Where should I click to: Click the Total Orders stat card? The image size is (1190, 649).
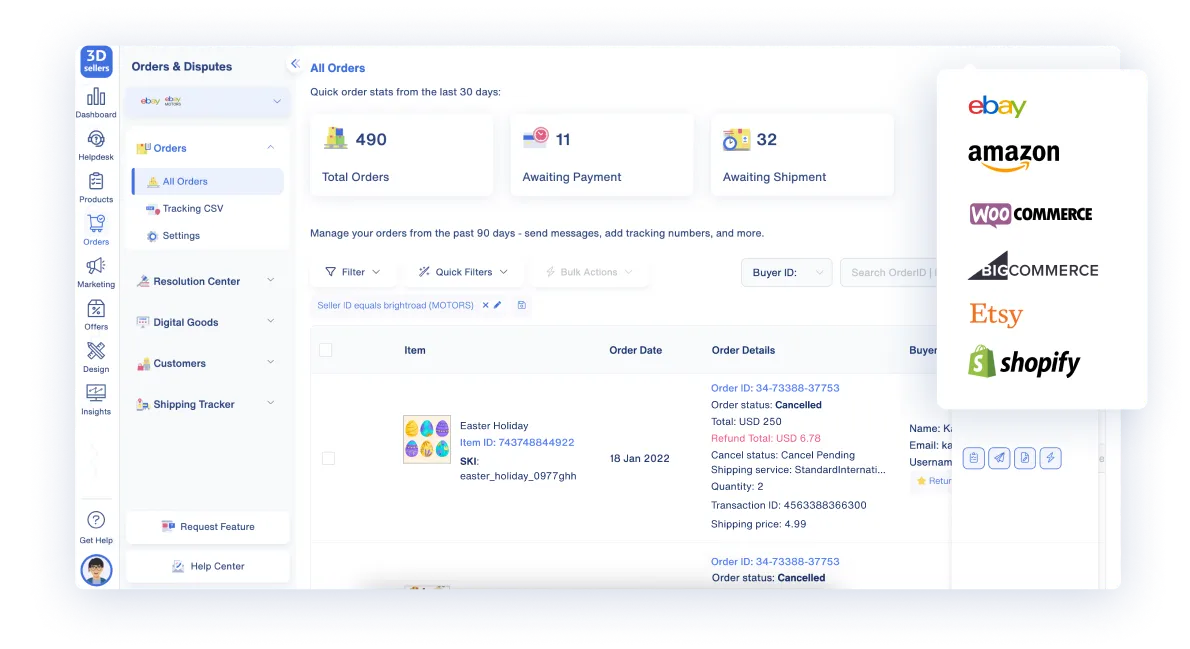401,155
